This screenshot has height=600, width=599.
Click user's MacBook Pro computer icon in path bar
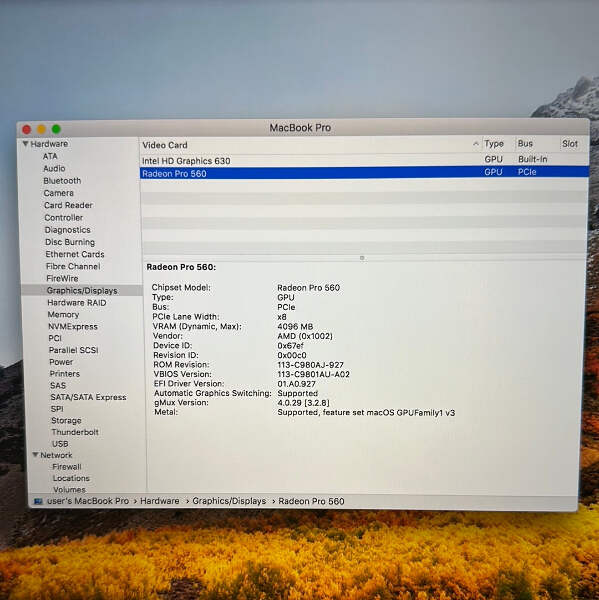pyautogui.click(x=38, y=501)
